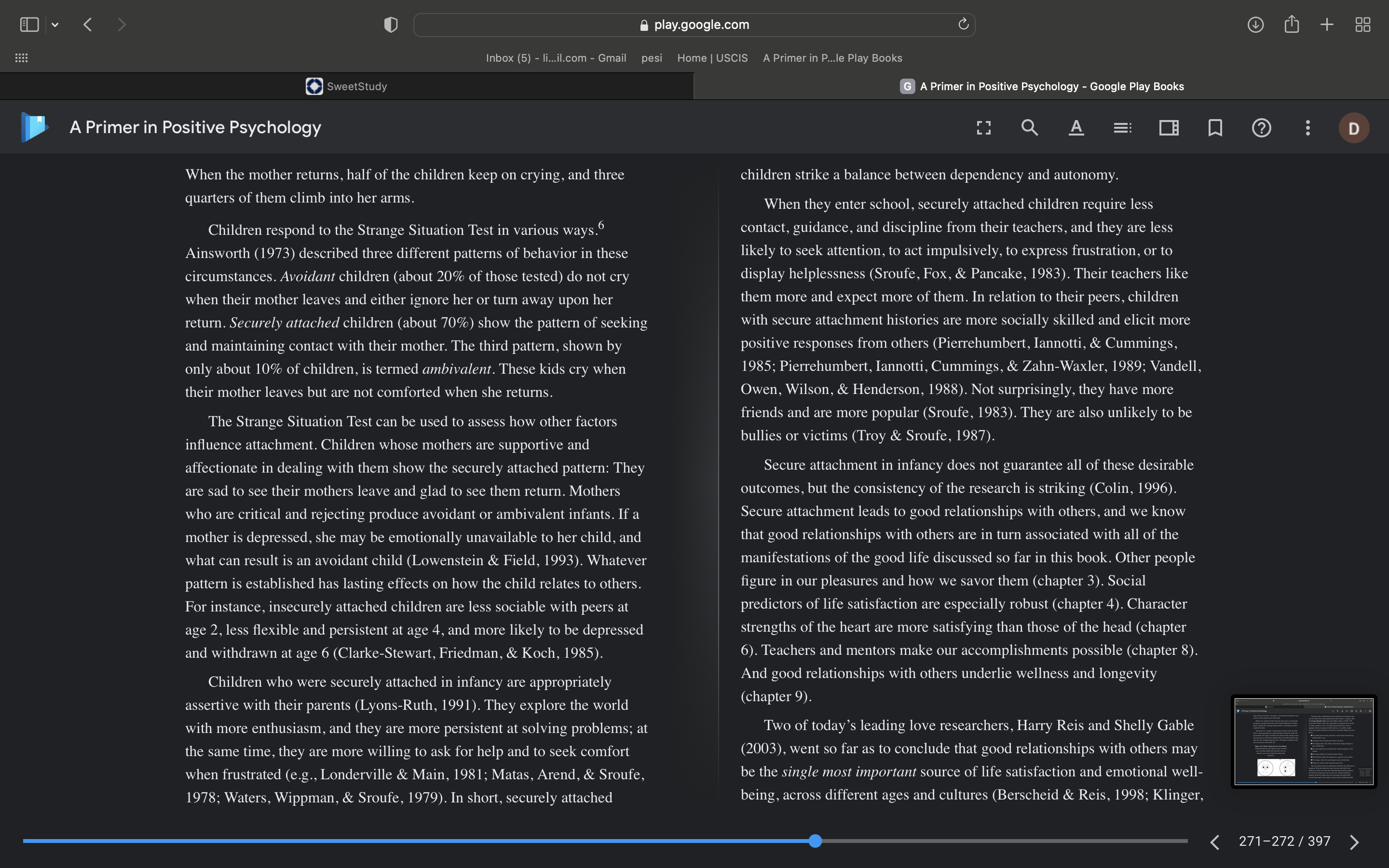Open the account avatar D
This screenshot has width=1389, height=868.
point(1354,127)
